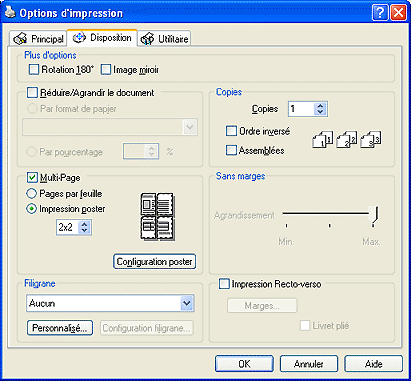This screenshot has height=381, width=411.
Task: Click the Utilitaire tab tools icon
Action: click(x=147, y=39)
